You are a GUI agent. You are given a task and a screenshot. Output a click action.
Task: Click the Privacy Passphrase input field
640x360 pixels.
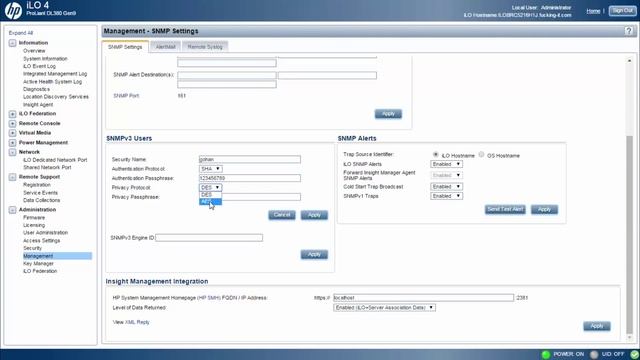(261, 197)
